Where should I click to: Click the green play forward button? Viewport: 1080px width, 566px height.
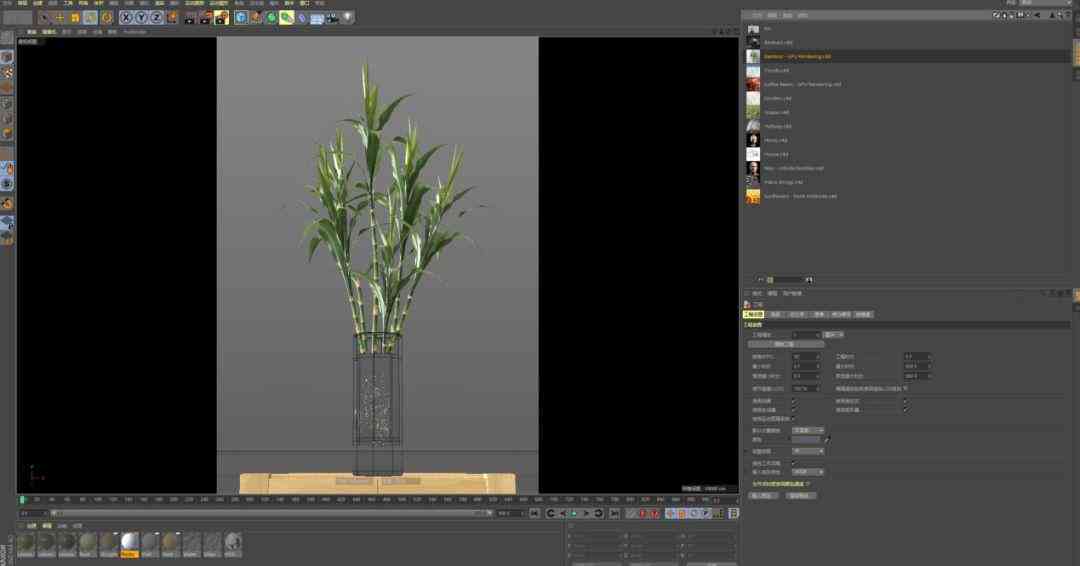click(x=574, y=514)
